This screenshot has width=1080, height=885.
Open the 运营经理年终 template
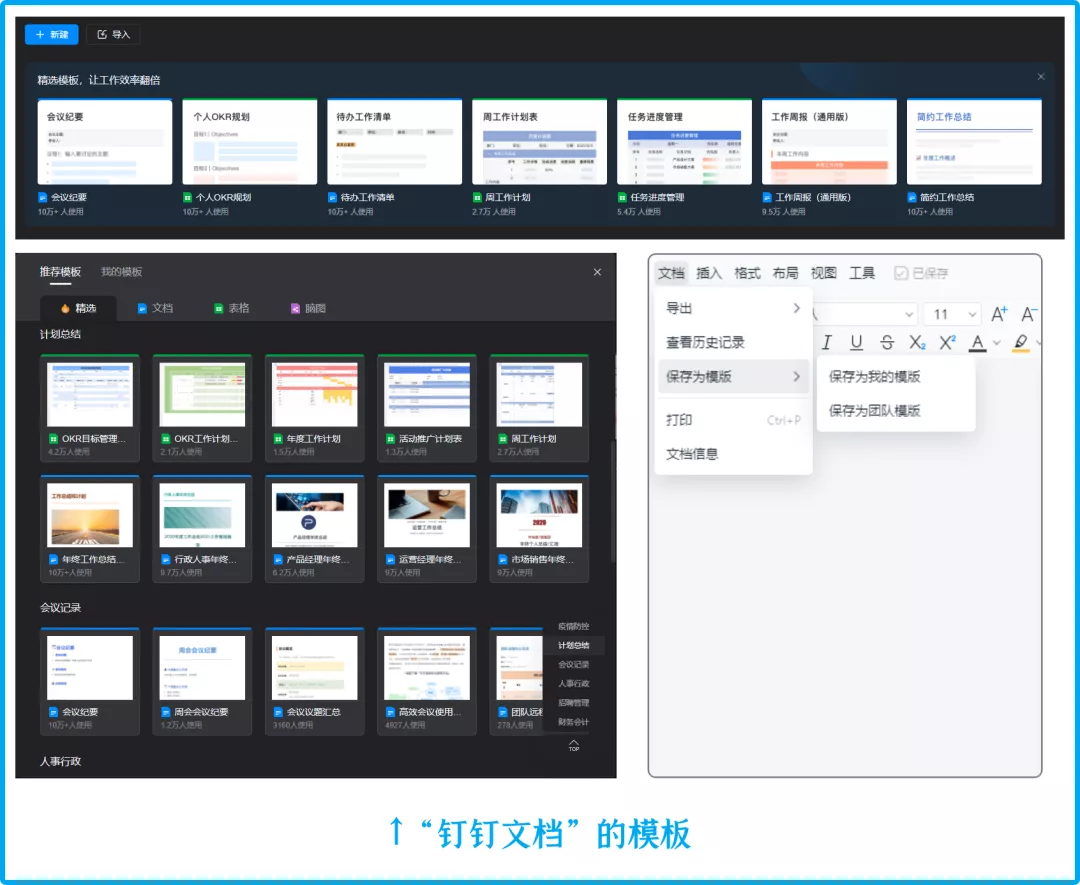click(427, 529)
